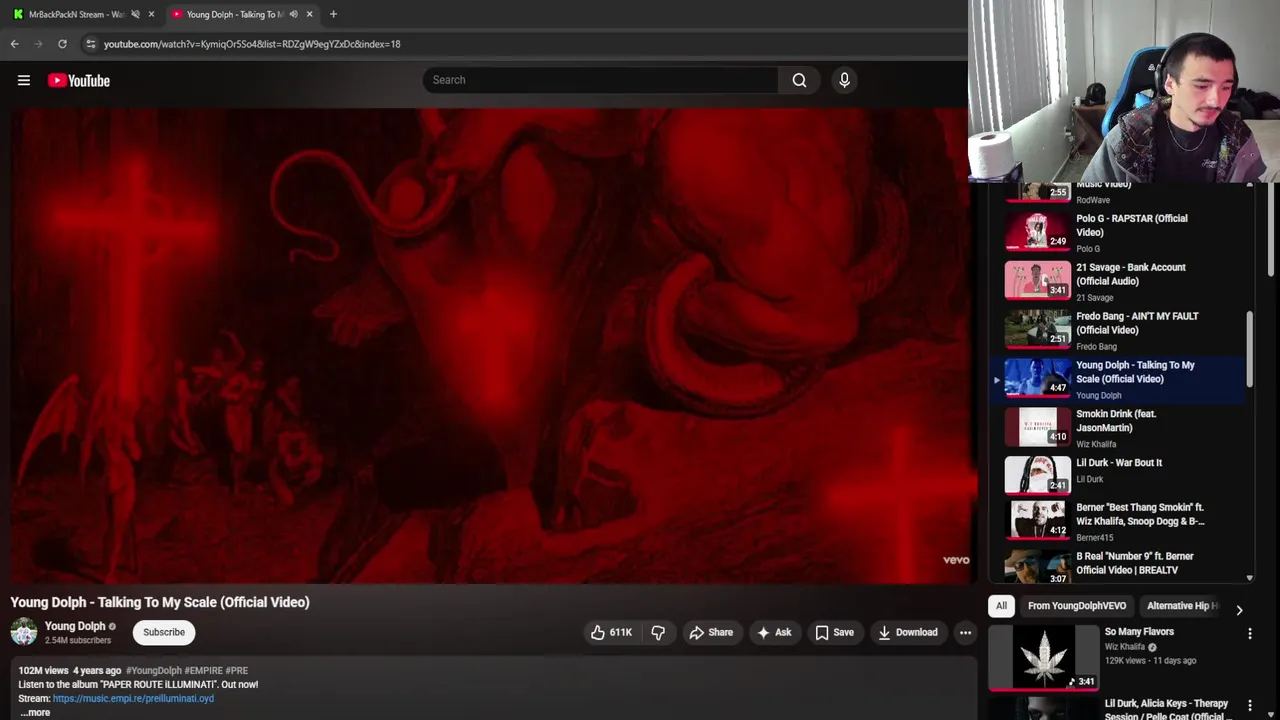Click the Share button

(711, 632)
